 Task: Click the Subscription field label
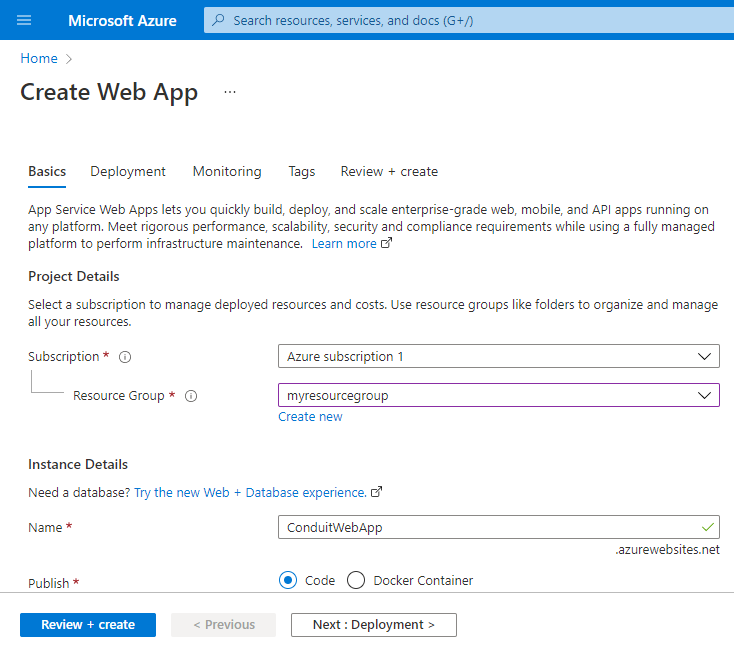(x=64, y=357)
